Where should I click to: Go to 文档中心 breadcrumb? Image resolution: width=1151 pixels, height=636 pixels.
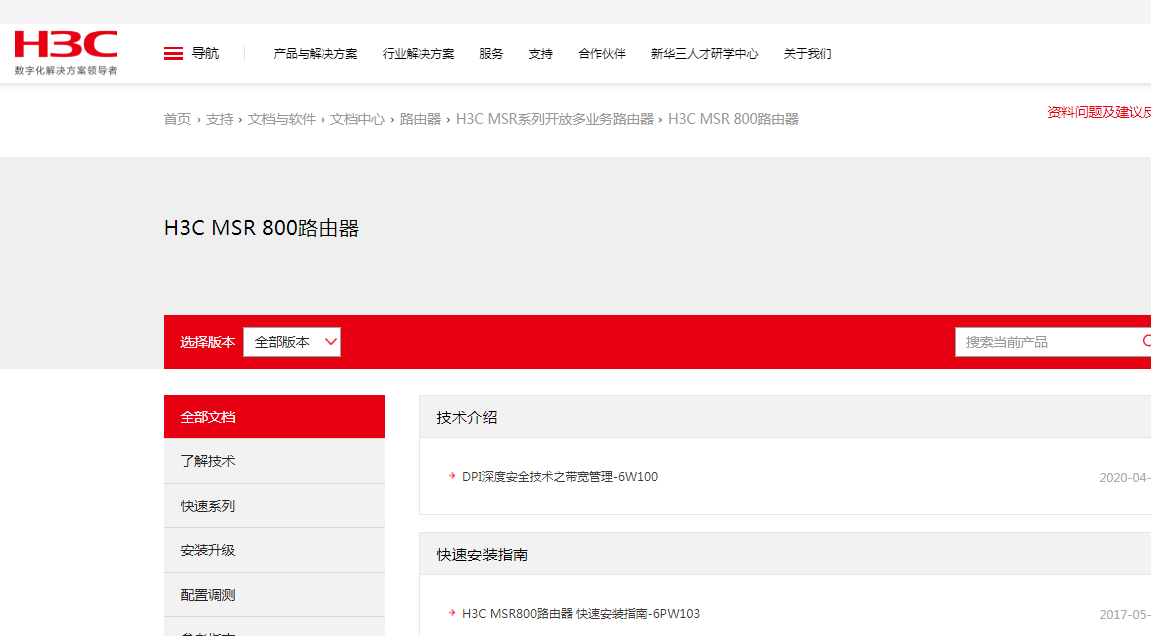357,119
